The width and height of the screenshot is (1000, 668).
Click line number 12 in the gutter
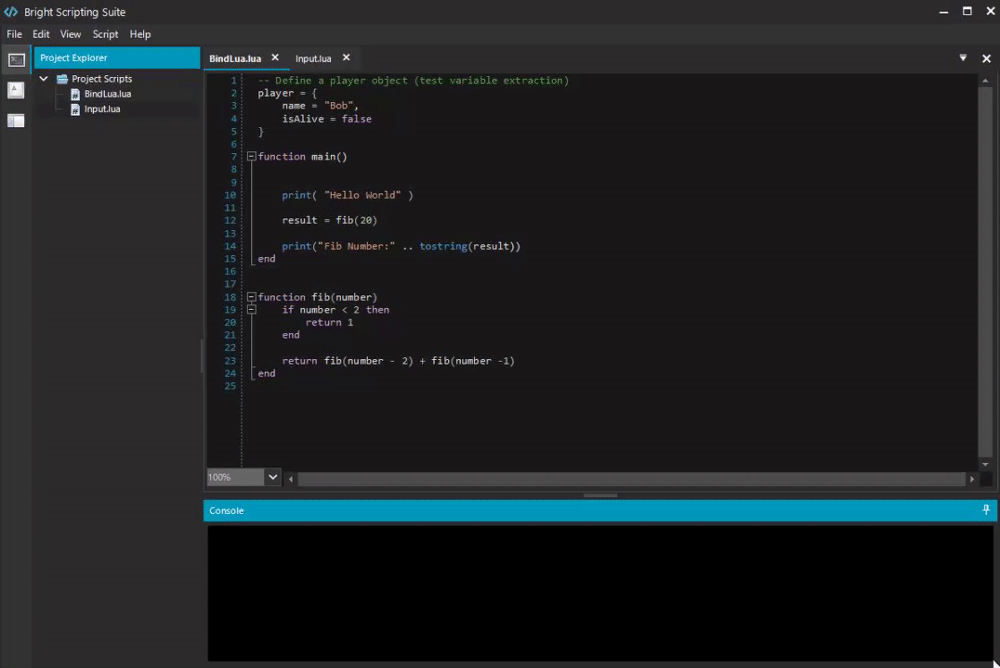[x=230, y=221]
